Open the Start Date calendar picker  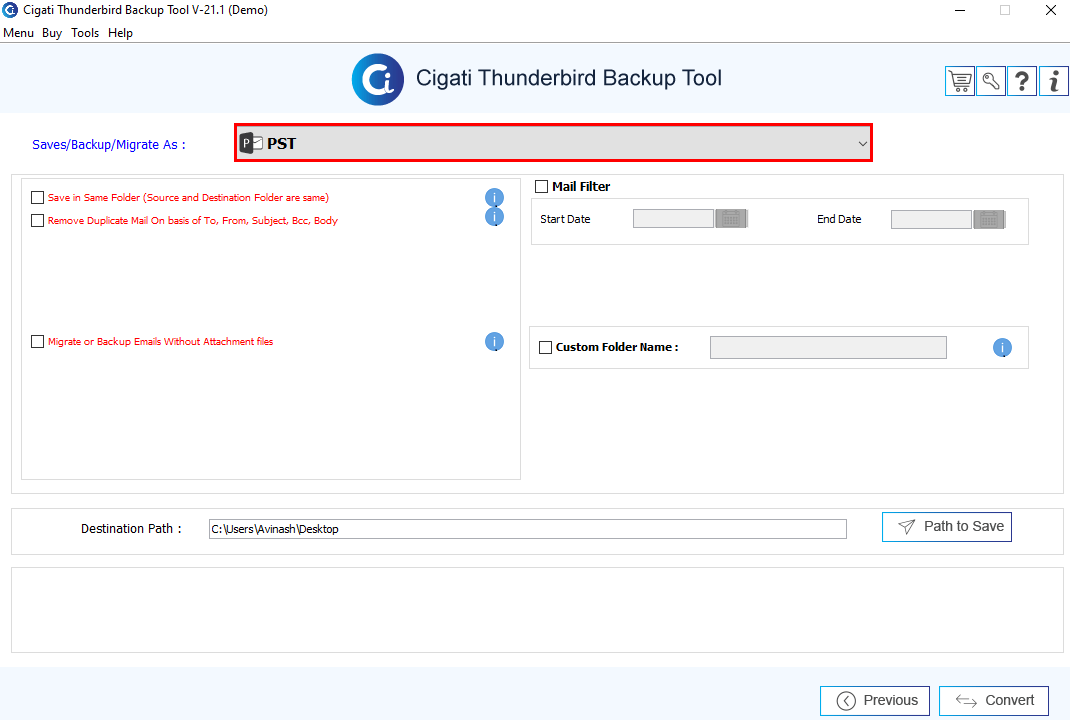point(732,219)
